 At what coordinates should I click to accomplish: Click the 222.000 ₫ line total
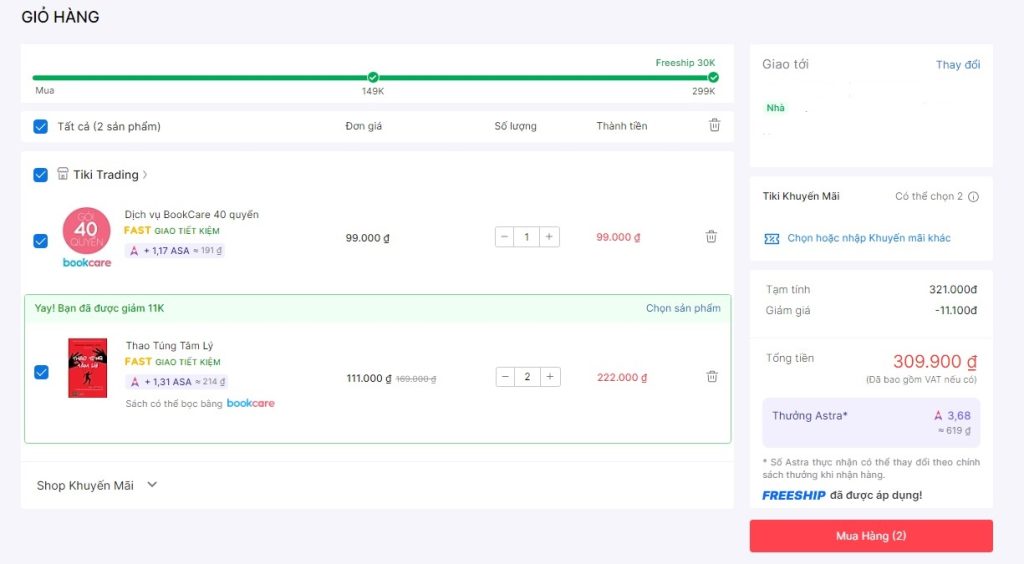point(622,377)
